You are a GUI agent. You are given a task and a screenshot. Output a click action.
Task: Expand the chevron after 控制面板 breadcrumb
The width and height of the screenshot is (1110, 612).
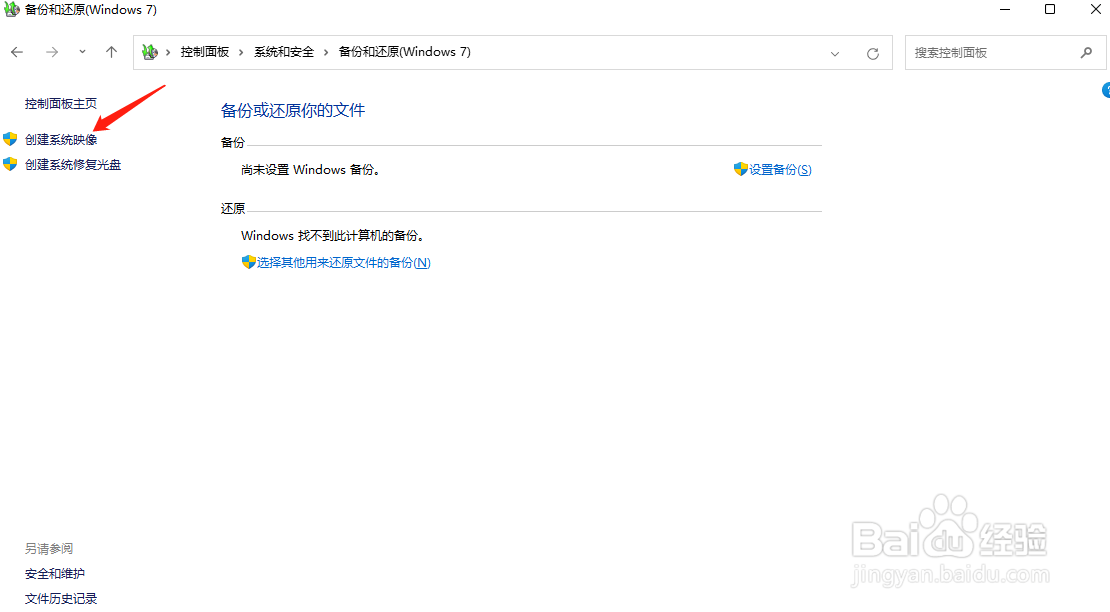coord(241,52)
